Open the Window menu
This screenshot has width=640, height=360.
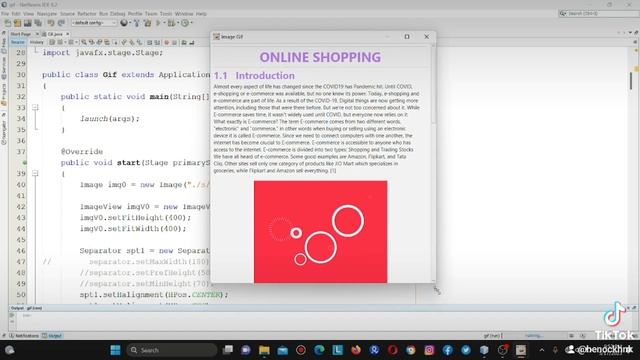[x=184, y=14]
